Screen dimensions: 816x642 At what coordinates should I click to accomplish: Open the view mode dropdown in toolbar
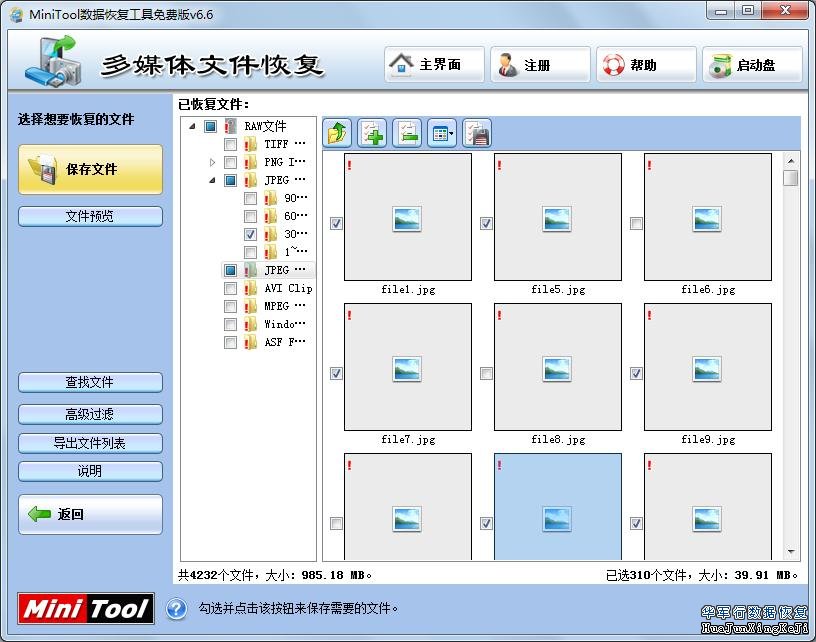click(442, 133)
